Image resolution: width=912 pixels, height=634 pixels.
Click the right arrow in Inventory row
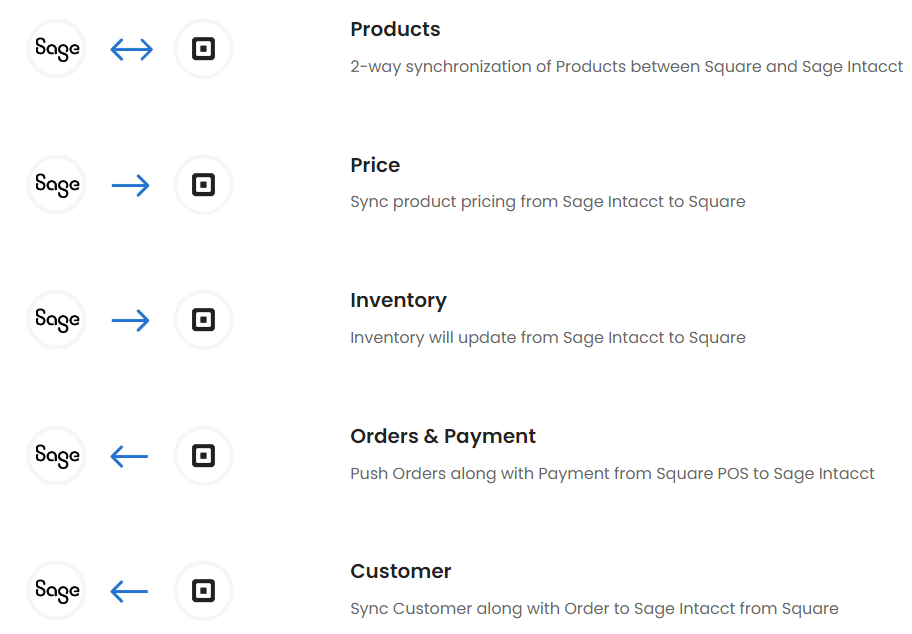point(131,320)
